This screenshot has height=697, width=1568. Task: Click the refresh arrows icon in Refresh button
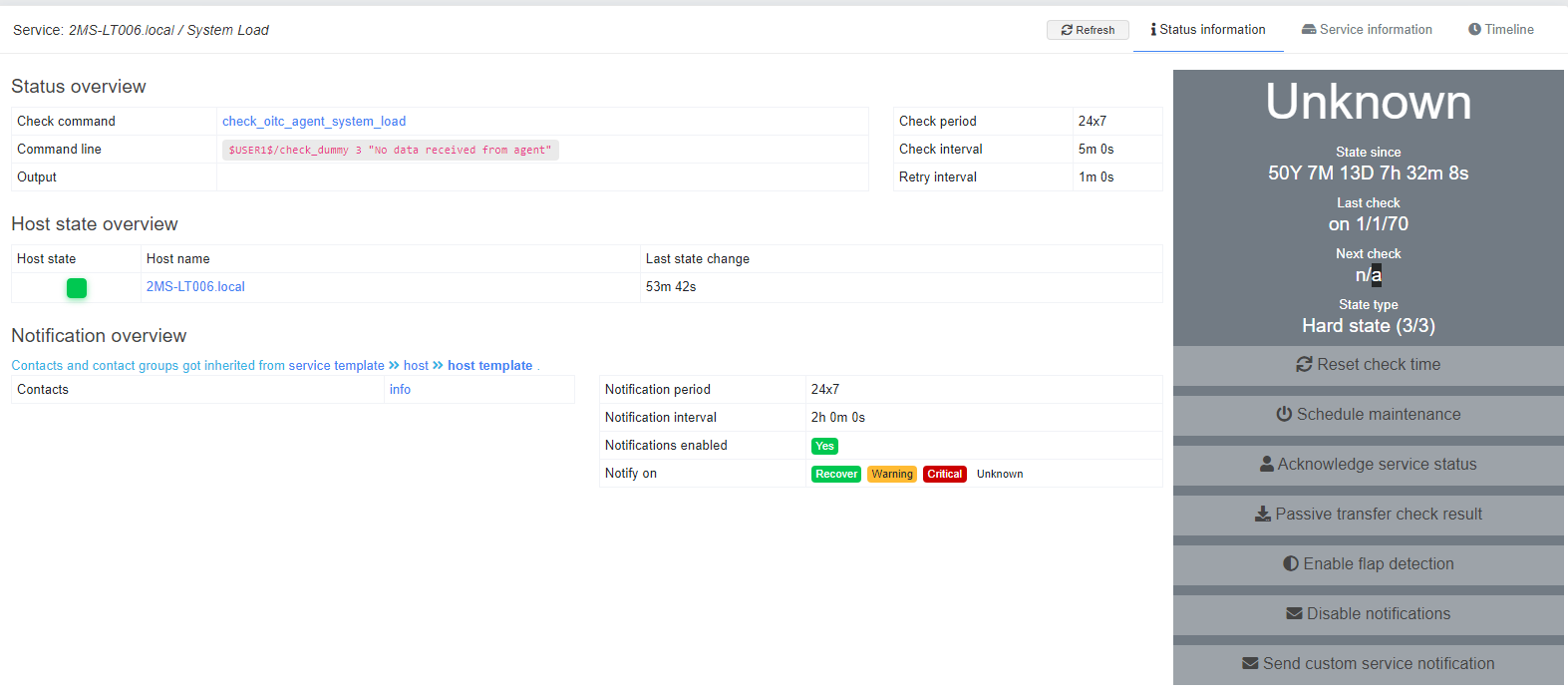[x=1067, y=30]
